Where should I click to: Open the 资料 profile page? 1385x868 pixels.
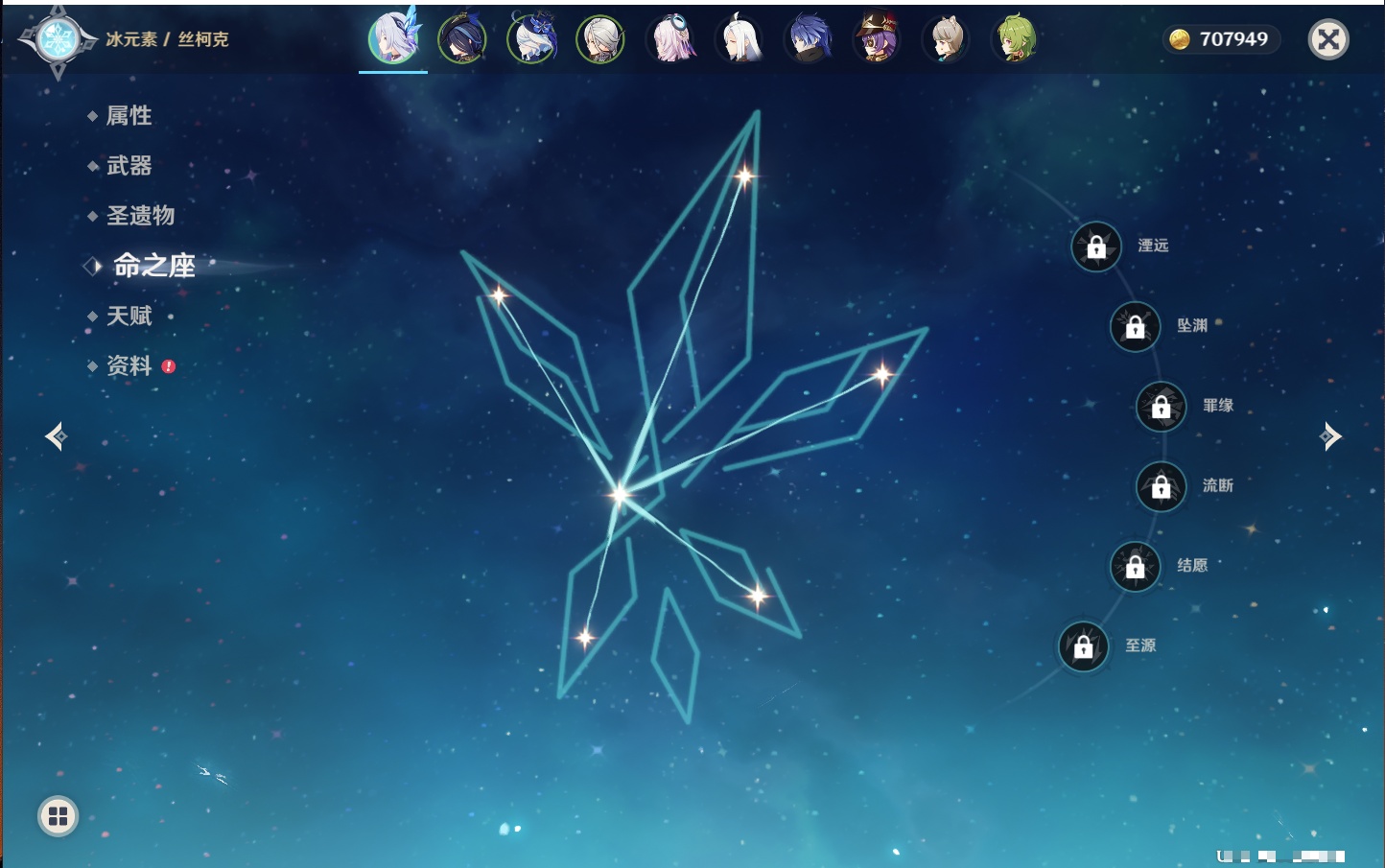coord(131,365)
